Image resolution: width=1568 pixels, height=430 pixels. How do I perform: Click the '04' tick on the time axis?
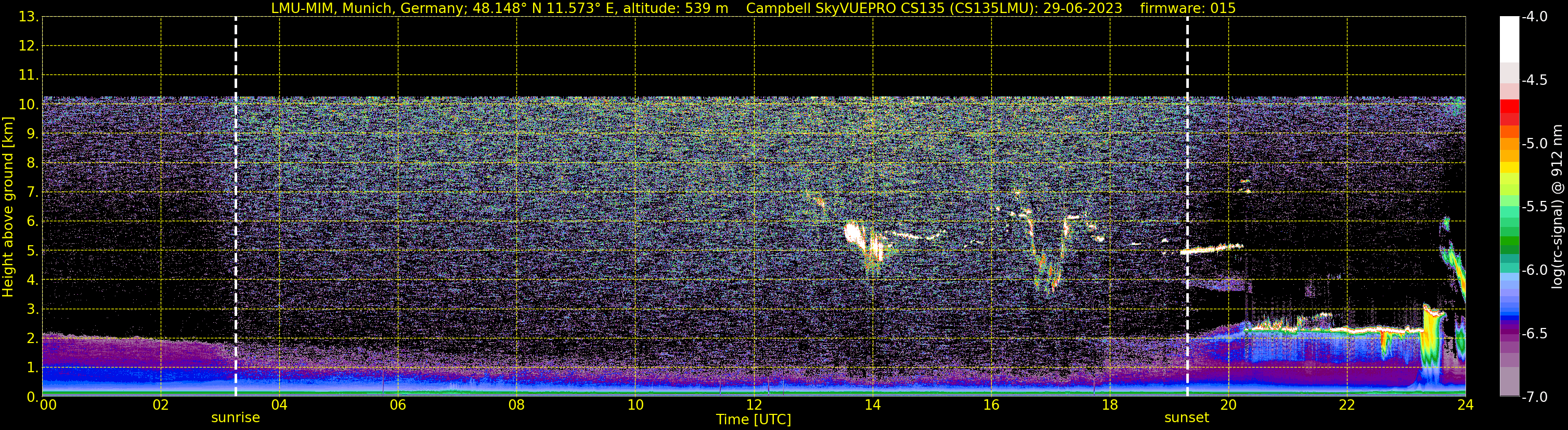[279, 405]
